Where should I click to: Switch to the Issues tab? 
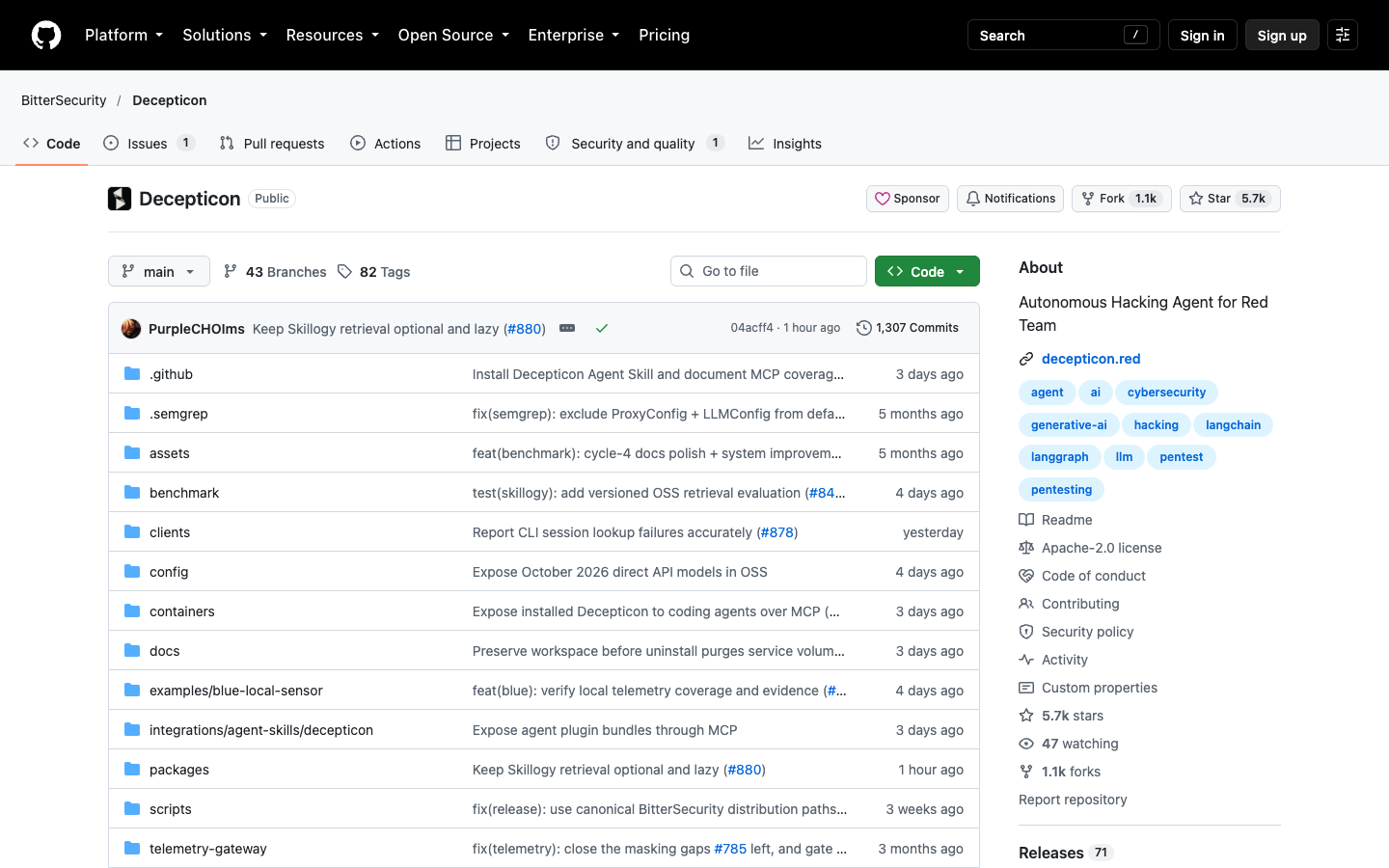coord(150,144)
